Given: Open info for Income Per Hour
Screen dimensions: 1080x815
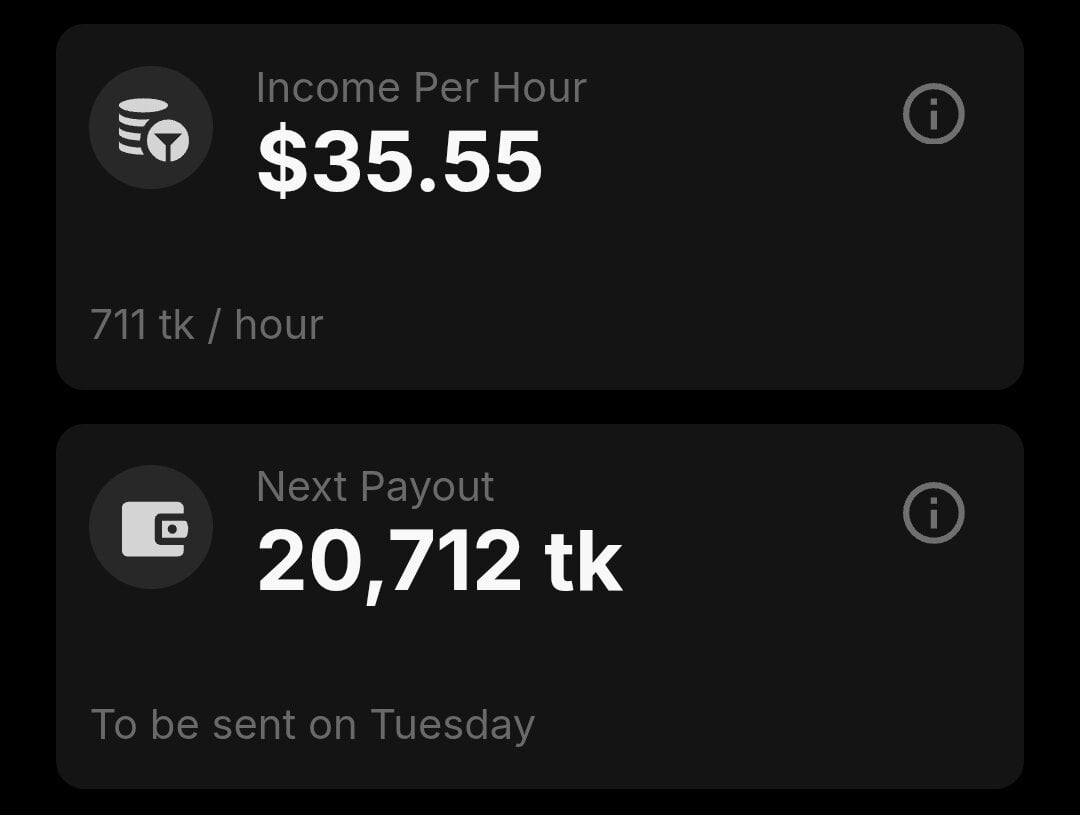Looking at the screenshot, I should click(x=933, y=114).
